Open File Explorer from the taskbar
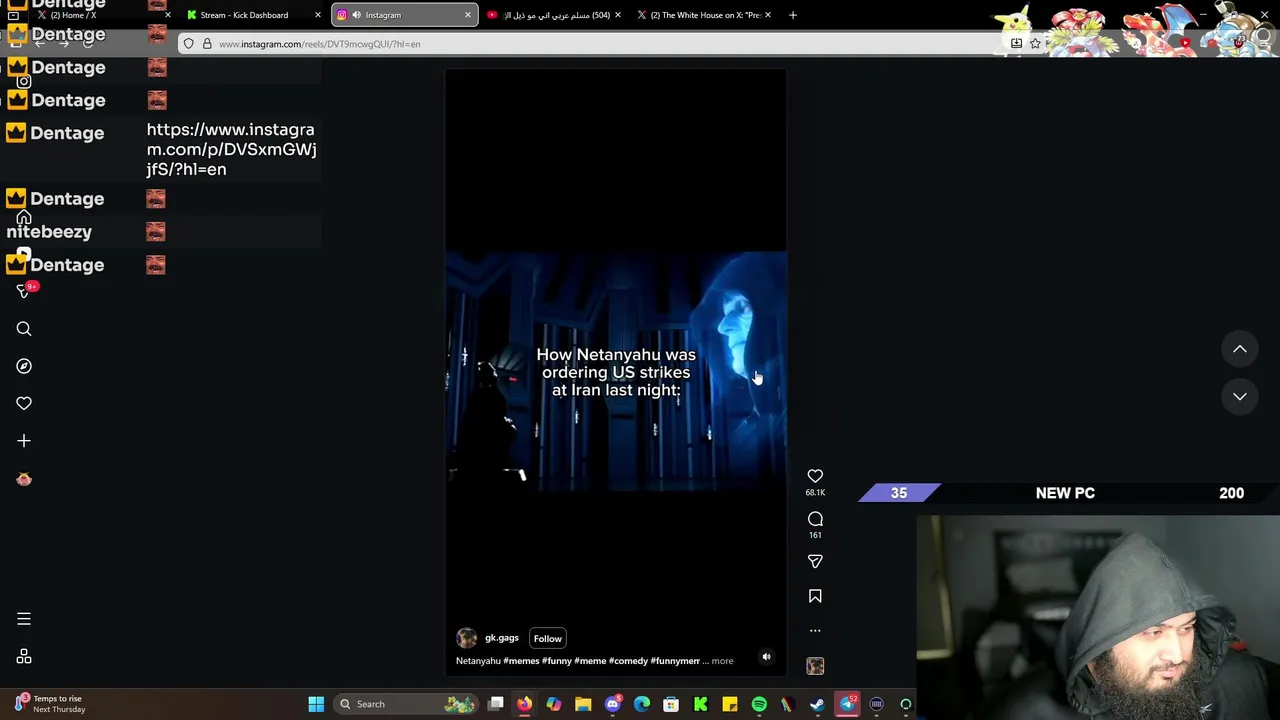 click(x=583, y=704)
